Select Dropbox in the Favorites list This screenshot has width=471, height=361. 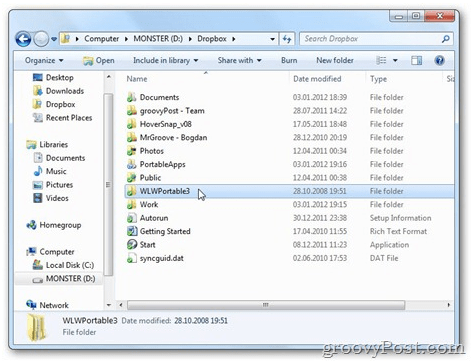(54, 104)
